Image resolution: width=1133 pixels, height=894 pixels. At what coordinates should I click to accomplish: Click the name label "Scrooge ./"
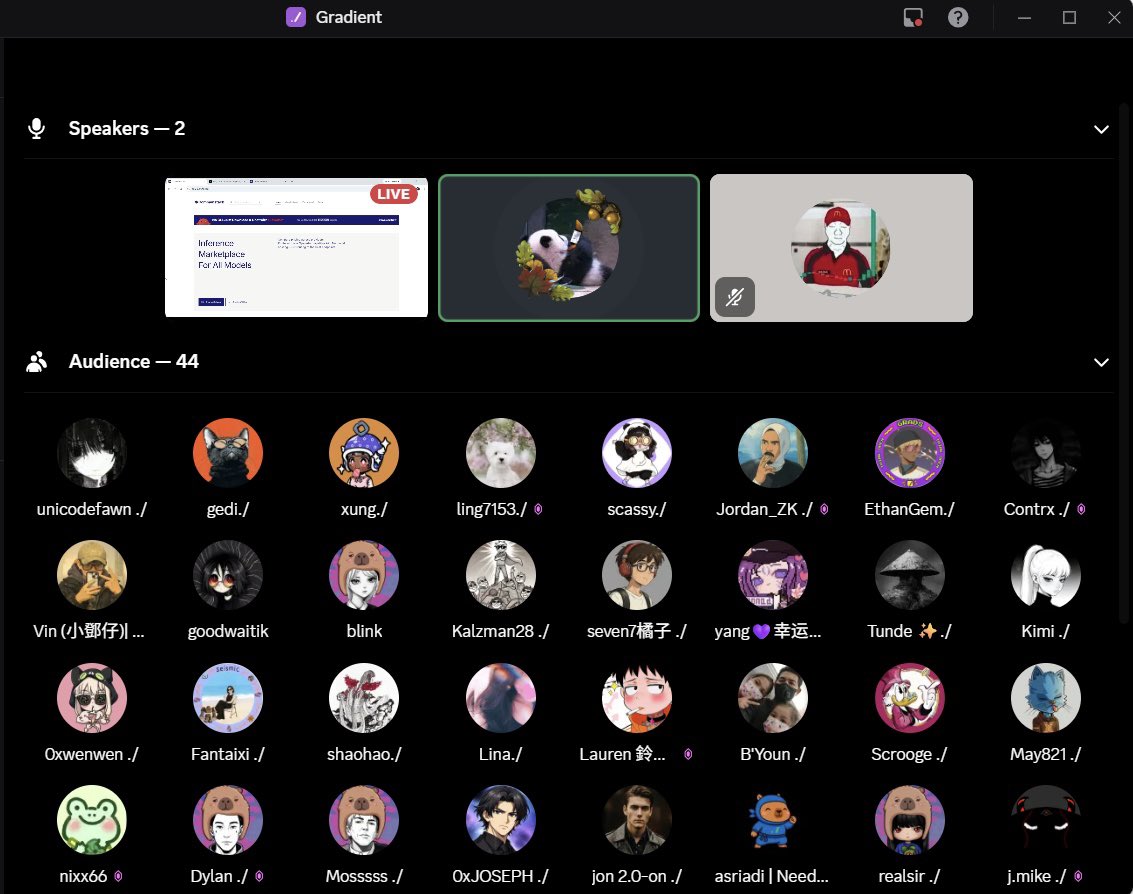pos(909,755)
